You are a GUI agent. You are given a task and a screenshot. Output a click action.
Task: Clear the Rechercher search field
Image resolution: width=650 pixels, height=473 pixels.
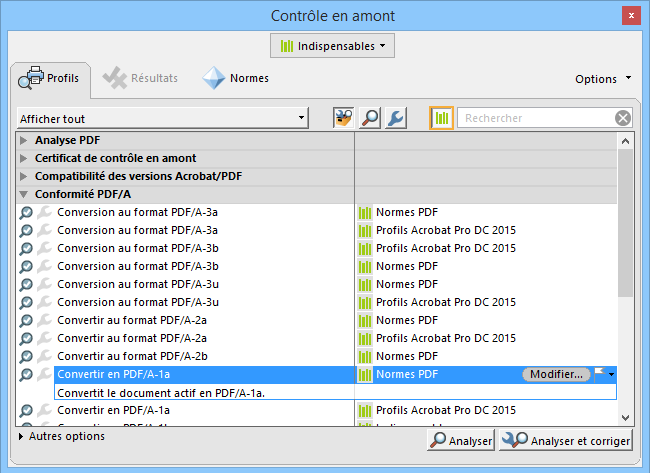[623, 118]
